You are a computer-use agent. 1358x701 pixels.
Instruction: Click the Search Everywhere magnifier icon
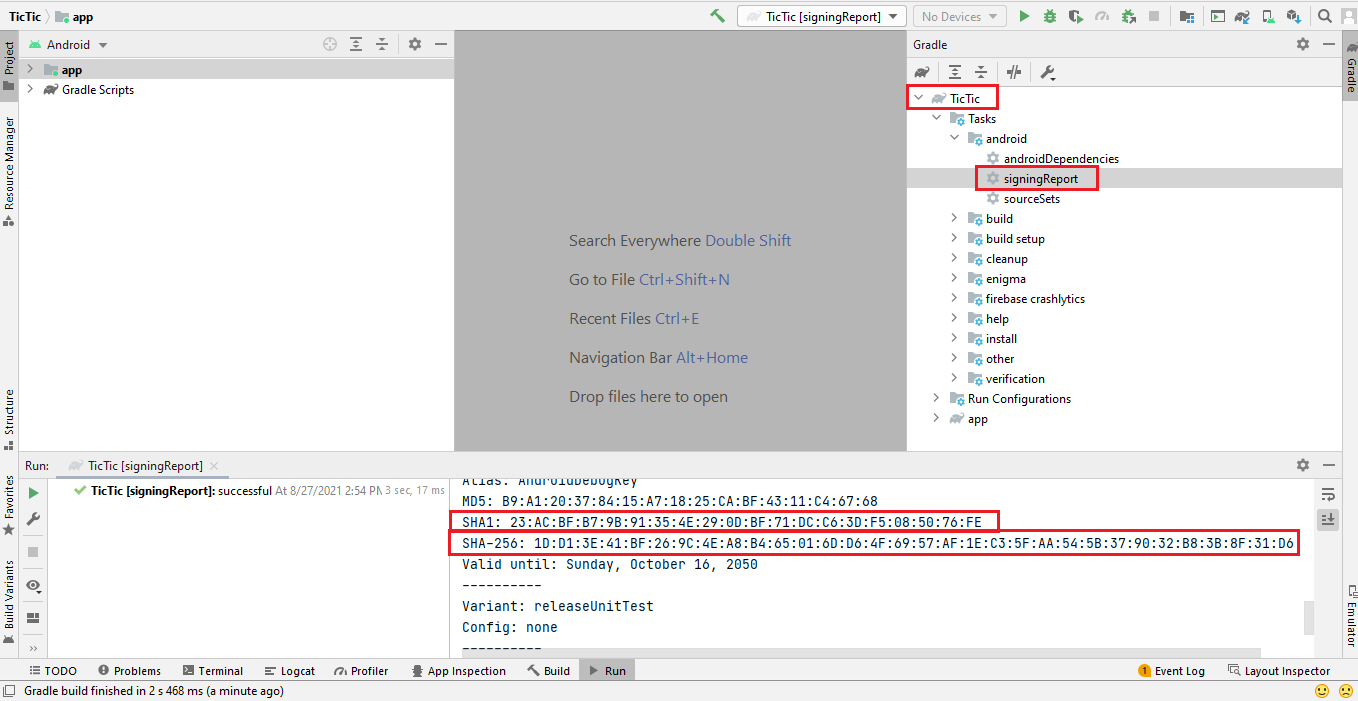(x=1324, y=16)
